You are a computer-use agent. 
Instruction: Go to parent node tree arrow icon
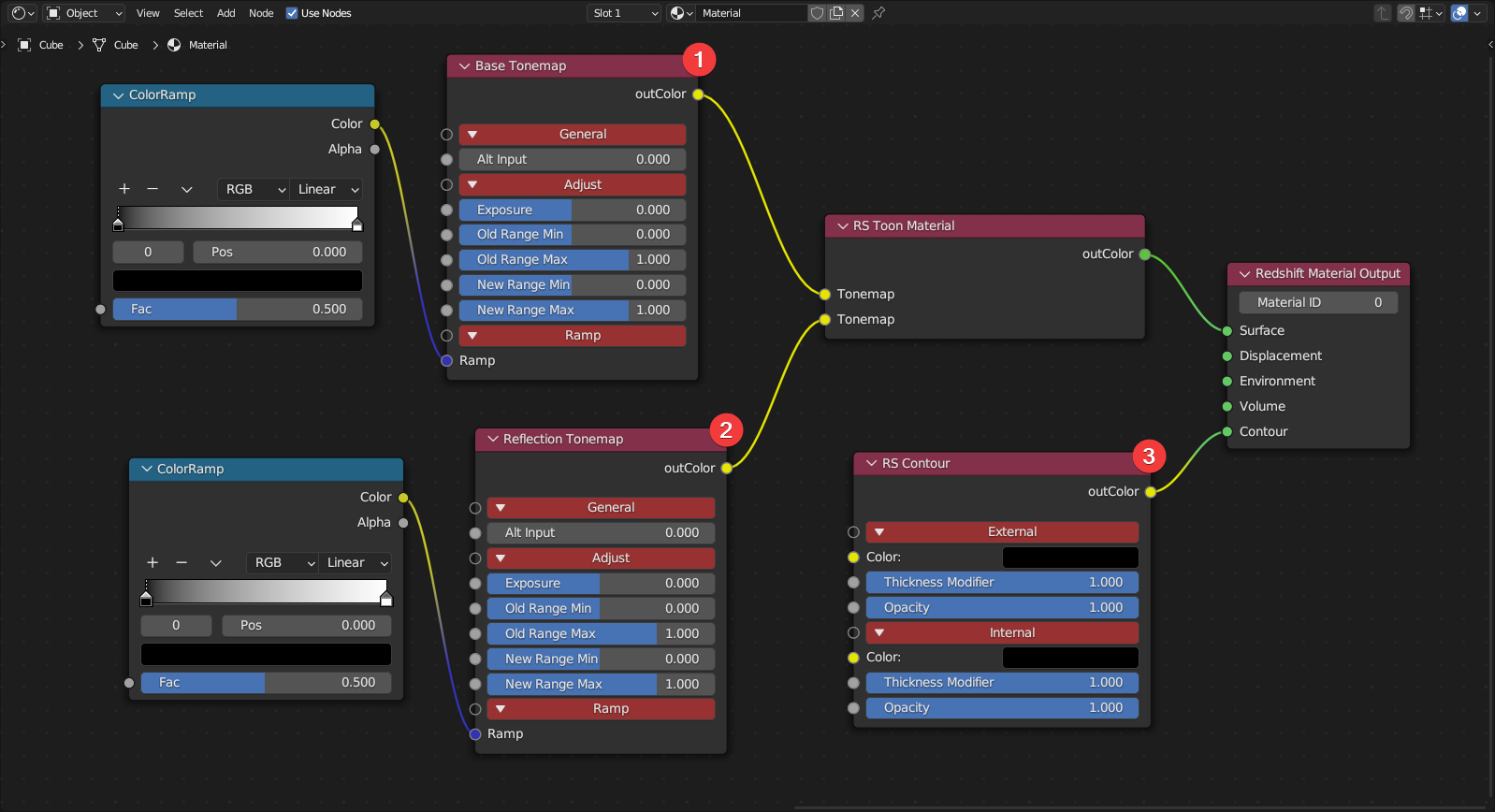1382,13
